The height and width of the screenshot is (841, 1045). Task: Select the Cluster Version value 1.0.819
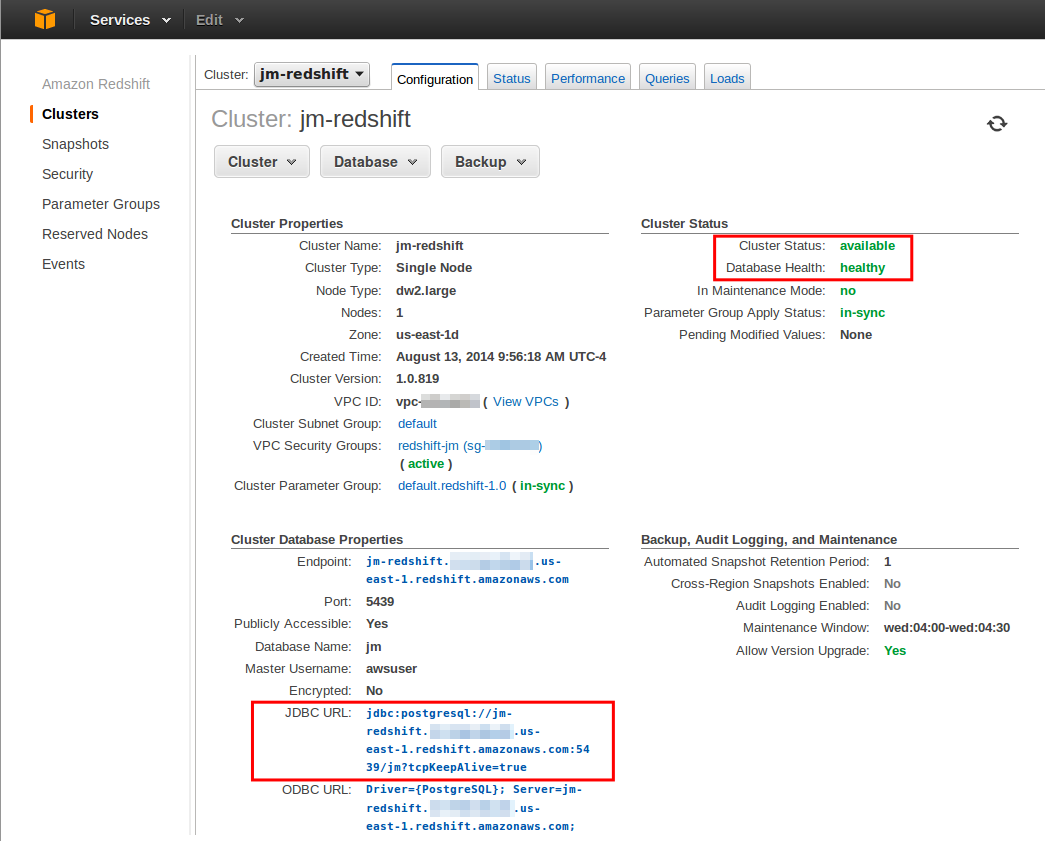[x=417, y=379]
